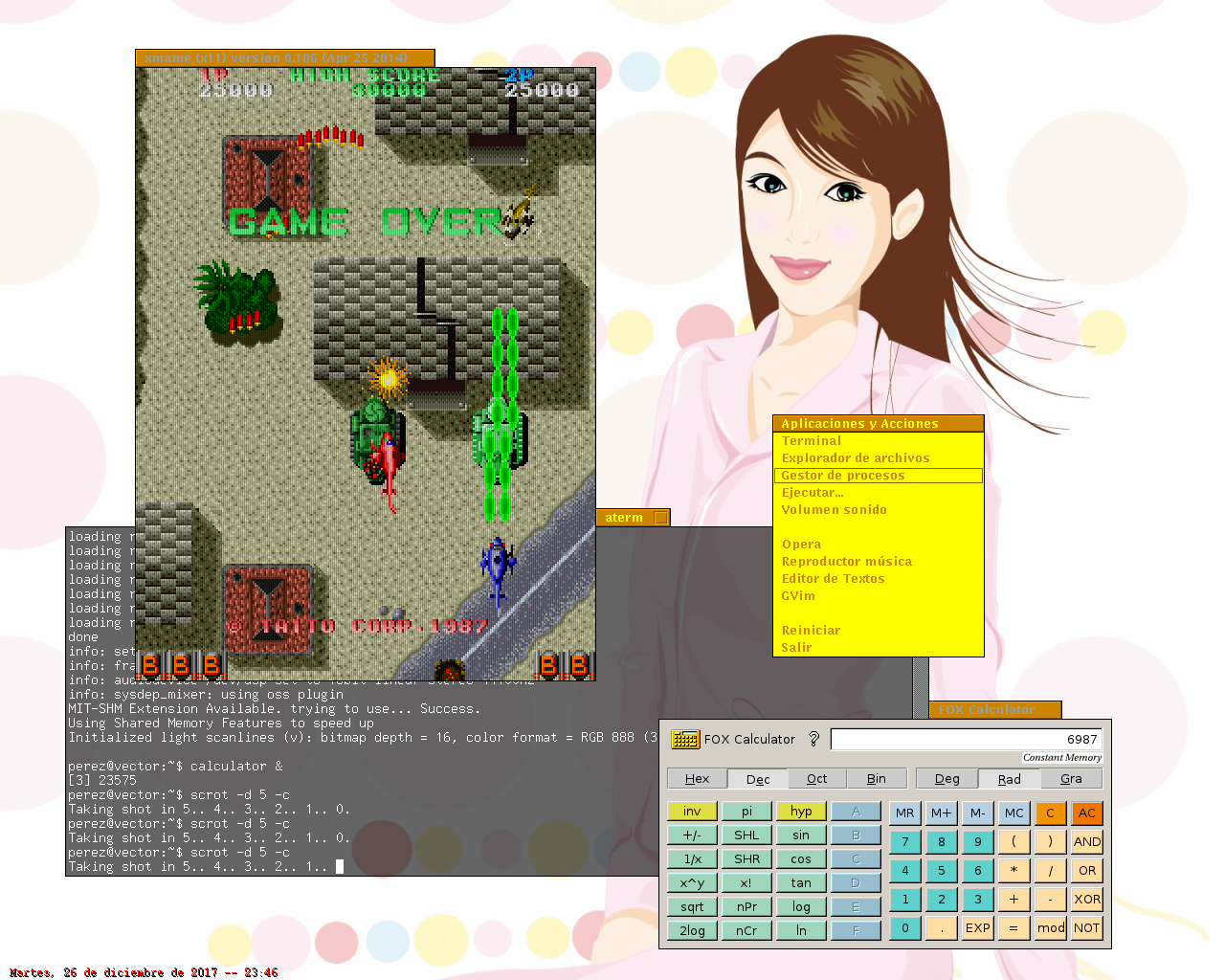Click the calculator AC all-clear button
Image resolution: width=1225 pixels, height=980 pixels.
tap(1087, 813)
